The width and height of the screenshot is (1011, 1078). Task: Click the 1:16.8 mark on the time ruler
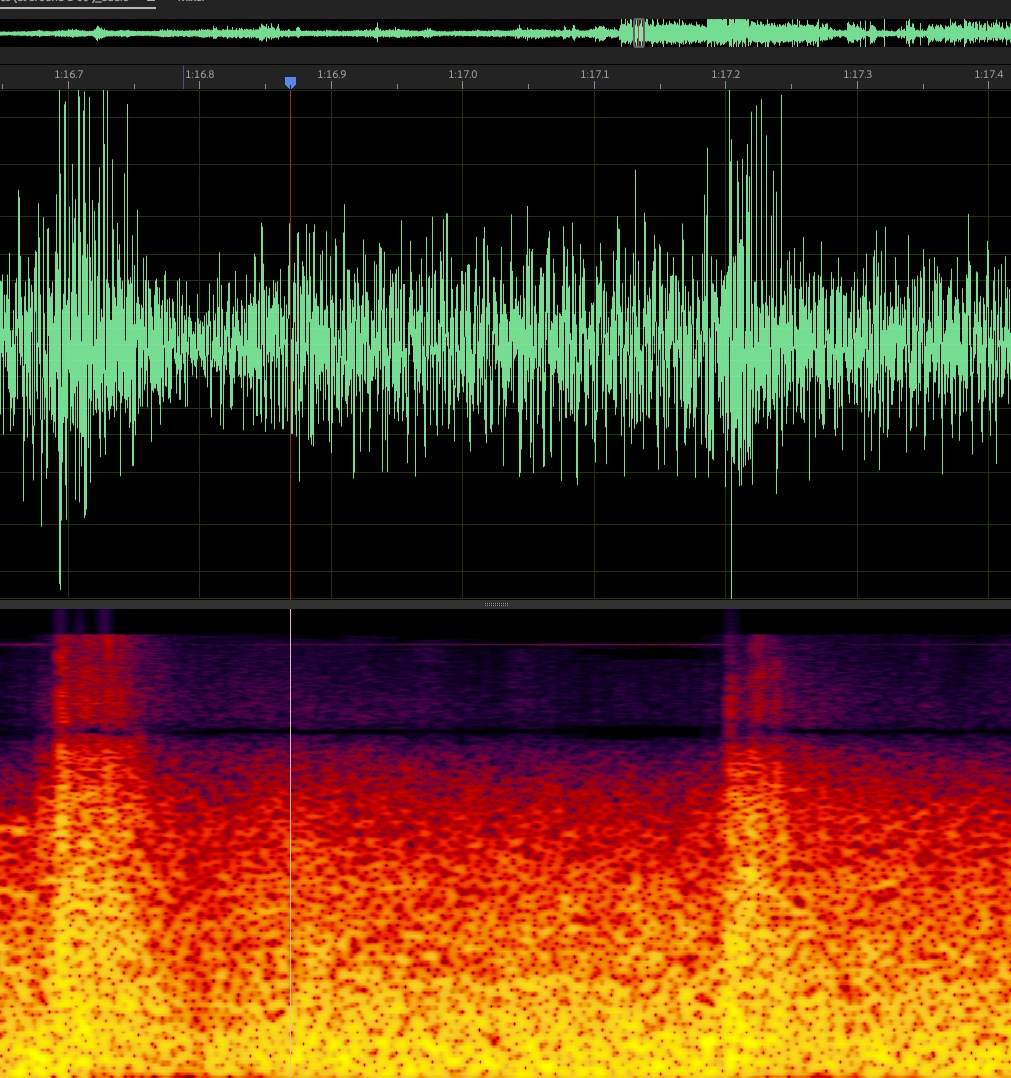(199, 75)
